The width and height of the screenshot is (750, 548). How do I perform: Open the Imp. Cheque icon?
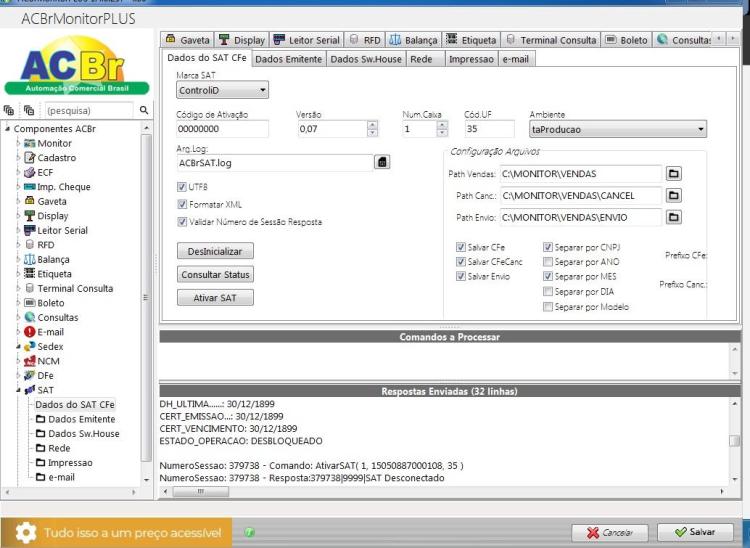coord(30,186)
